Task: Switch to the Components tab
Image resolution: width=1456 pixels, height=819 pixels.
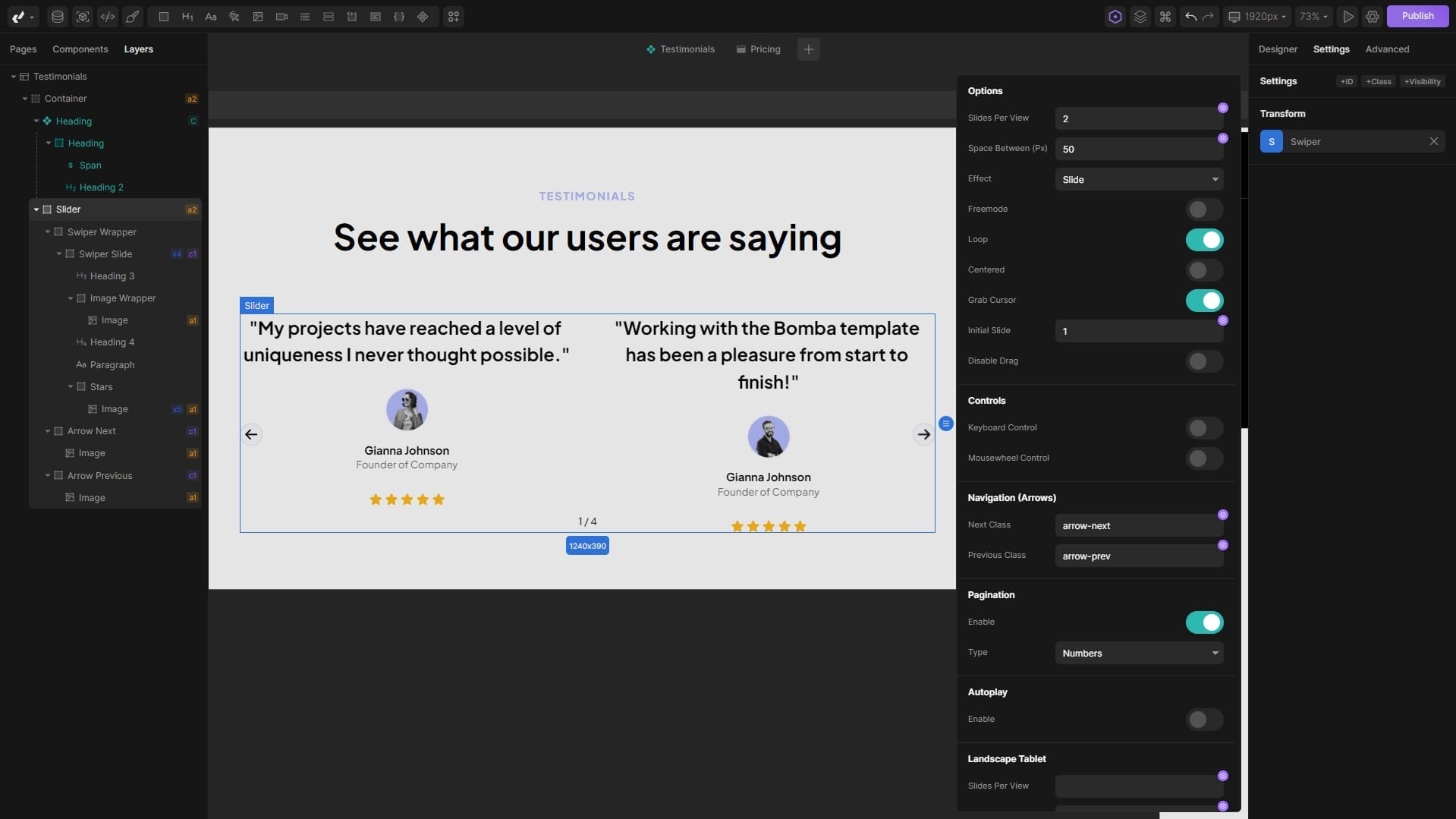Action: pyautogui.click(x=80, y=49)
